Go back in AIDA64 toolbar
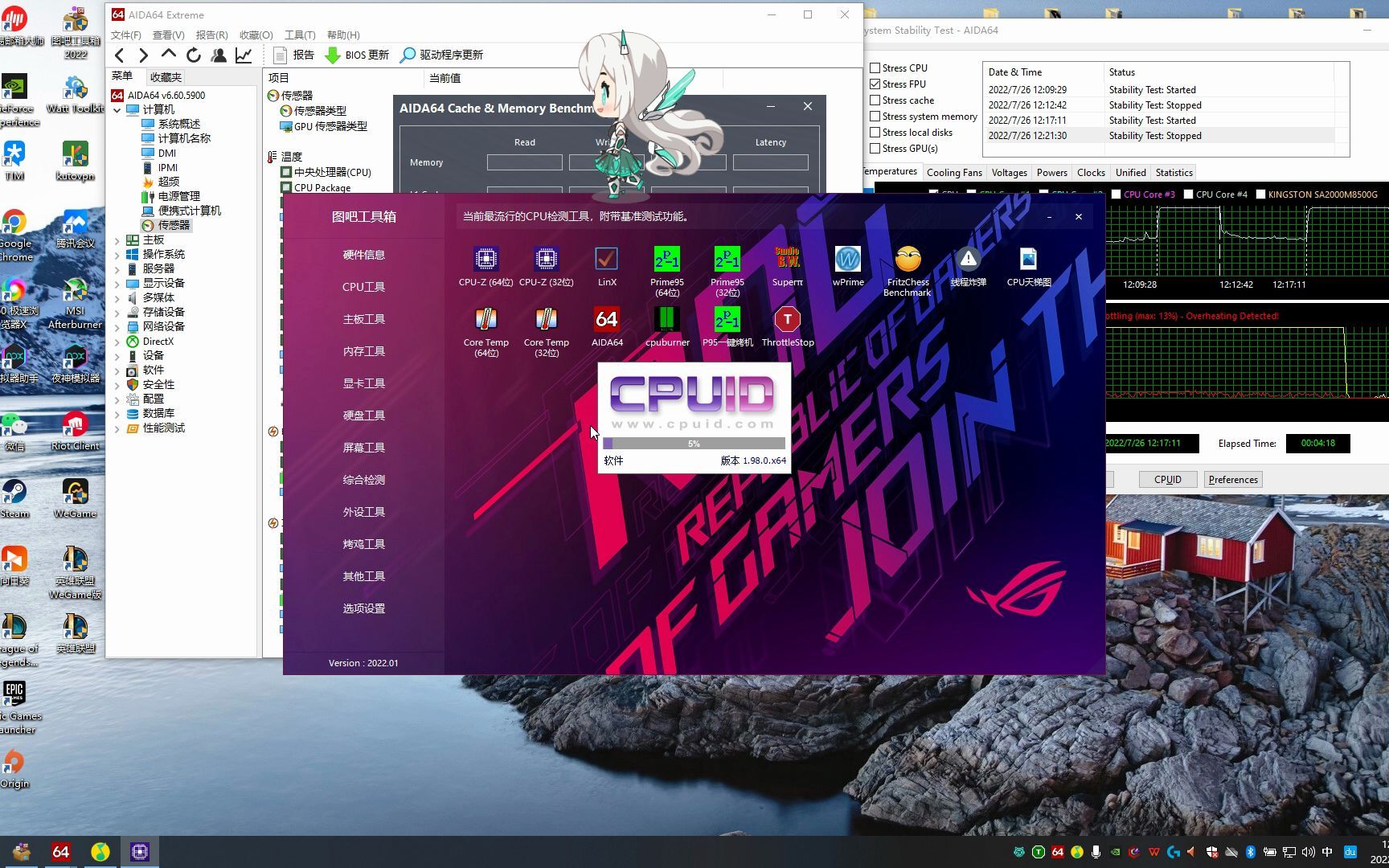Image resolution: width=1389 pixels, height=868 pixels. pyautogui.click(x=120, y=55)
